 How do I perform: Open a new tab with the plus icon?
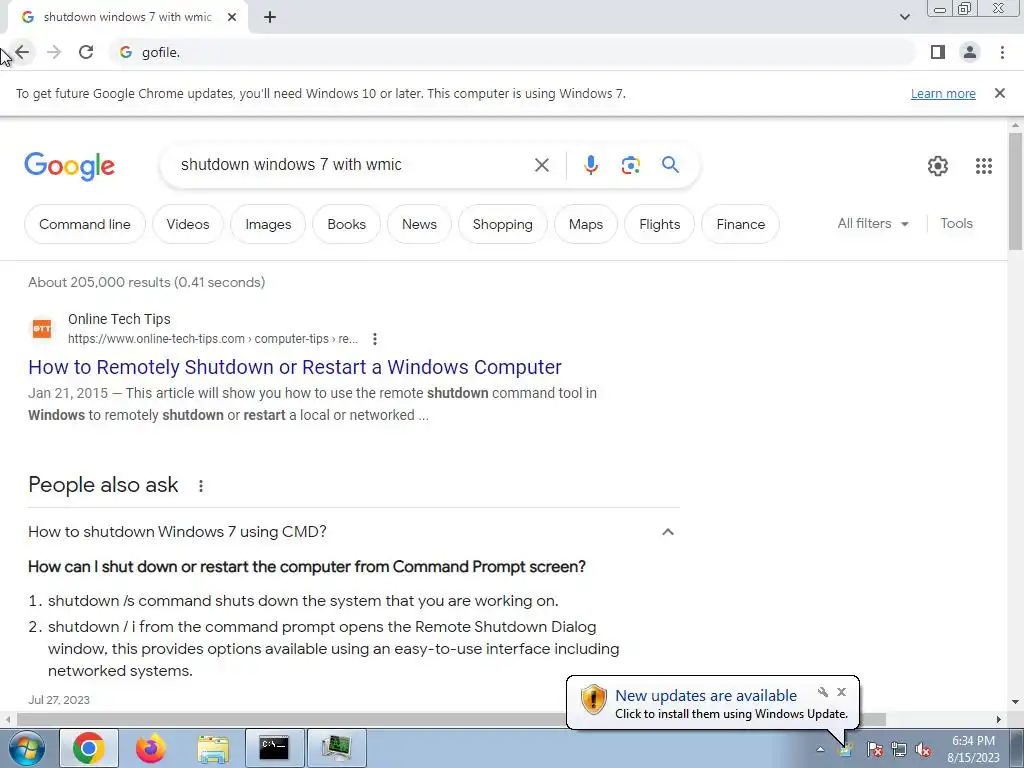coord(270,18)
